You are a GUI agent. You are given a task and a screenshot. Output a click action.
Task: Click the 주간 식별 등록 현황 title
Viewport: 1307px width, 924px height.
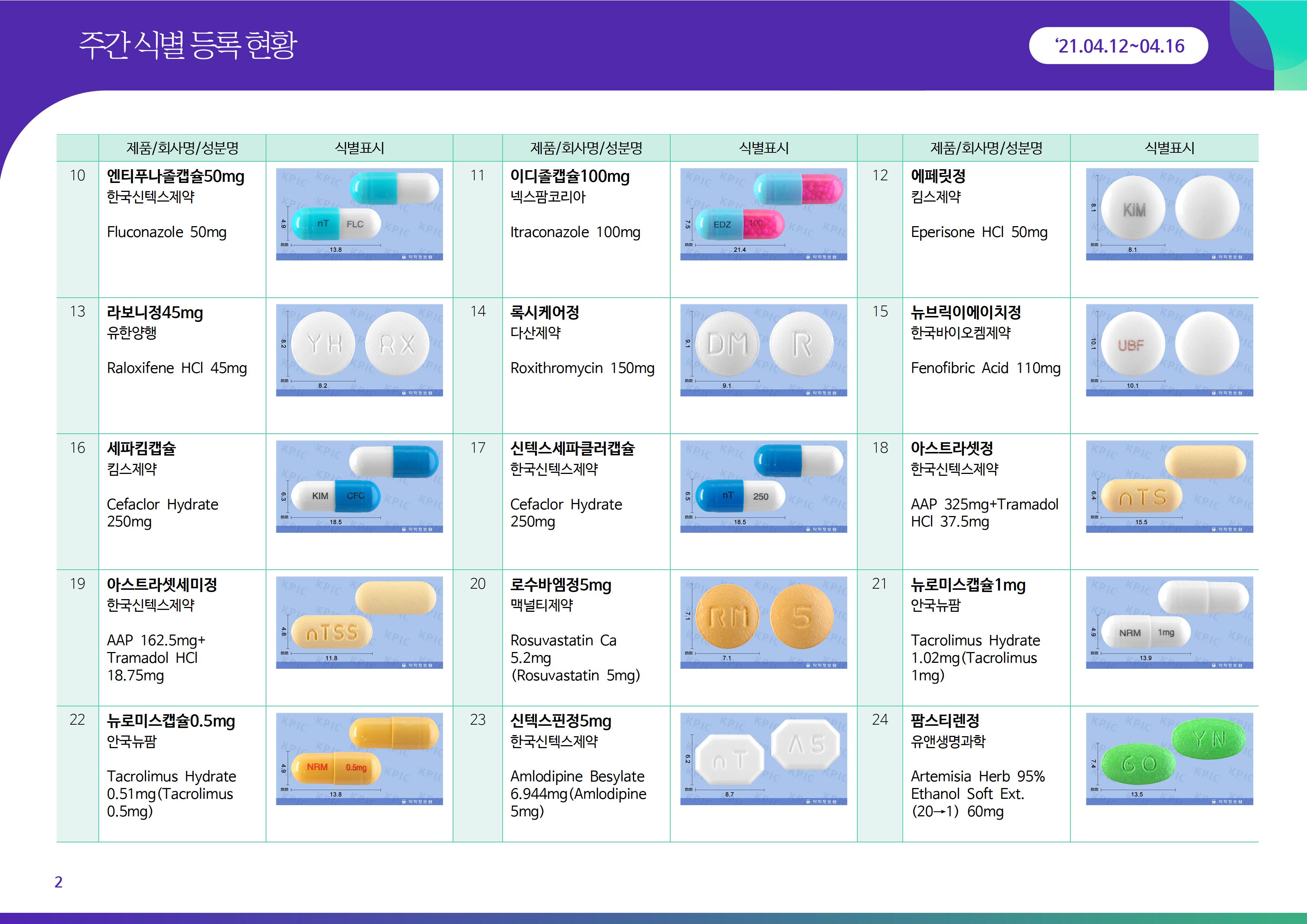[x=188, y=45]
